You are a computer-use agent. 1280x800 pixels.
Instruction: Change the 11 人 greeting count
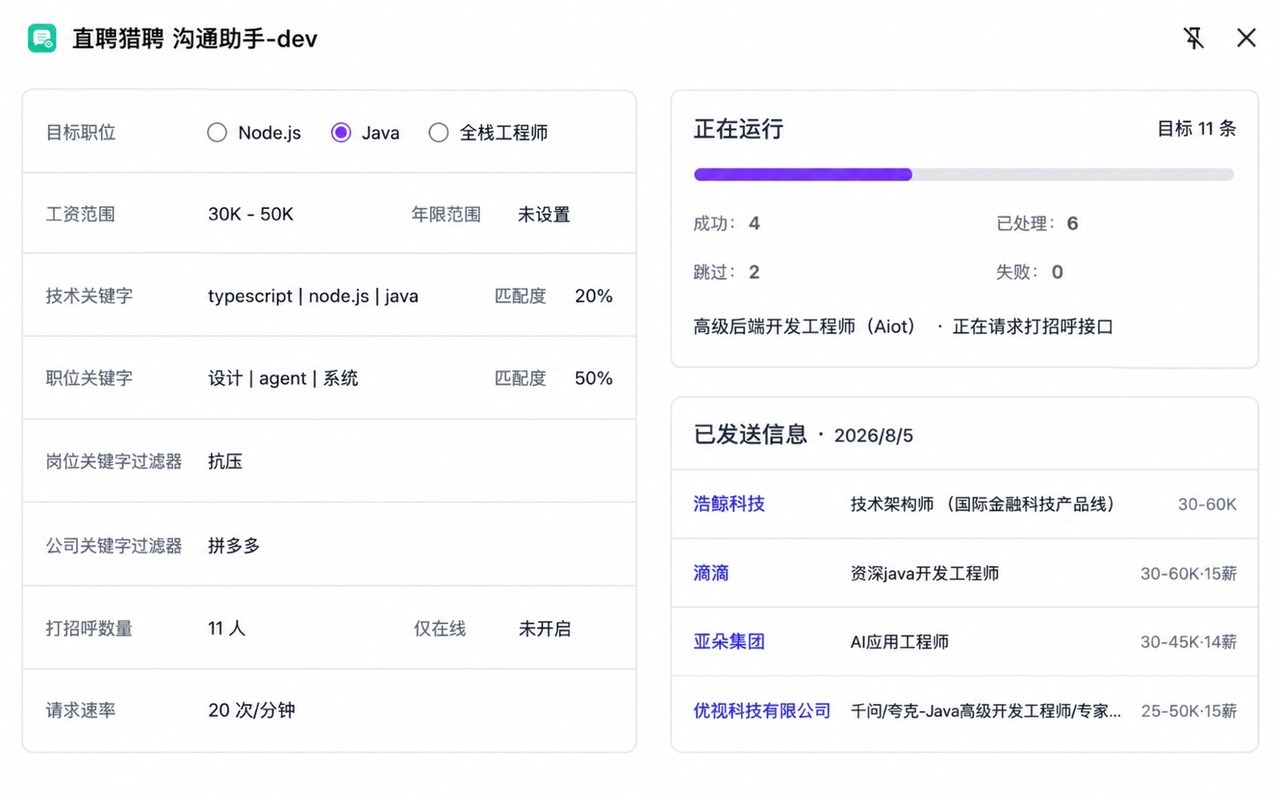pyautogui.click(x=227, y=629)
